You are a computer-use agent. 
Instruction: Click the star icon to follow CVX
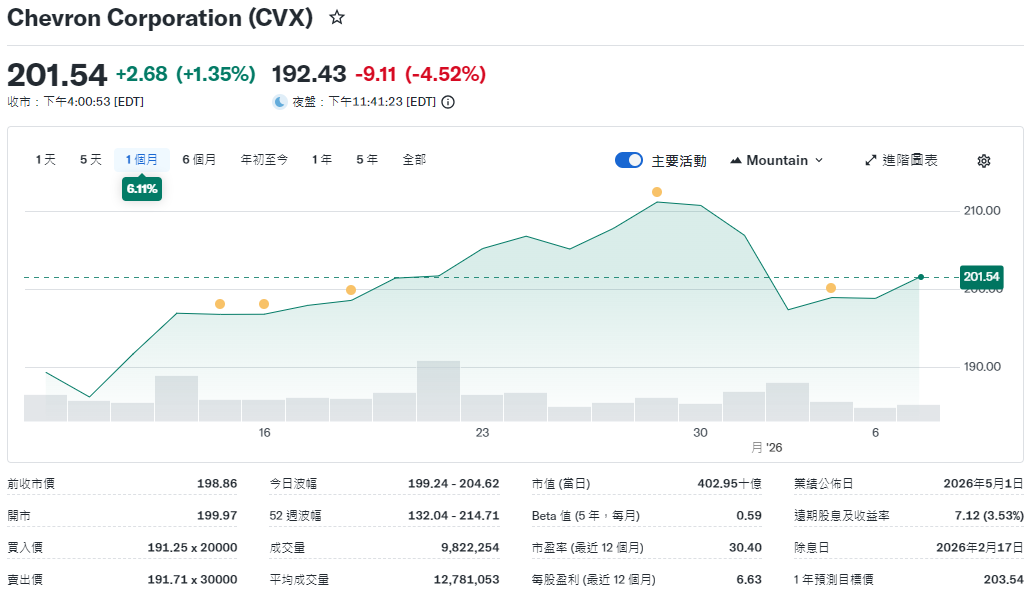(337, 18)
